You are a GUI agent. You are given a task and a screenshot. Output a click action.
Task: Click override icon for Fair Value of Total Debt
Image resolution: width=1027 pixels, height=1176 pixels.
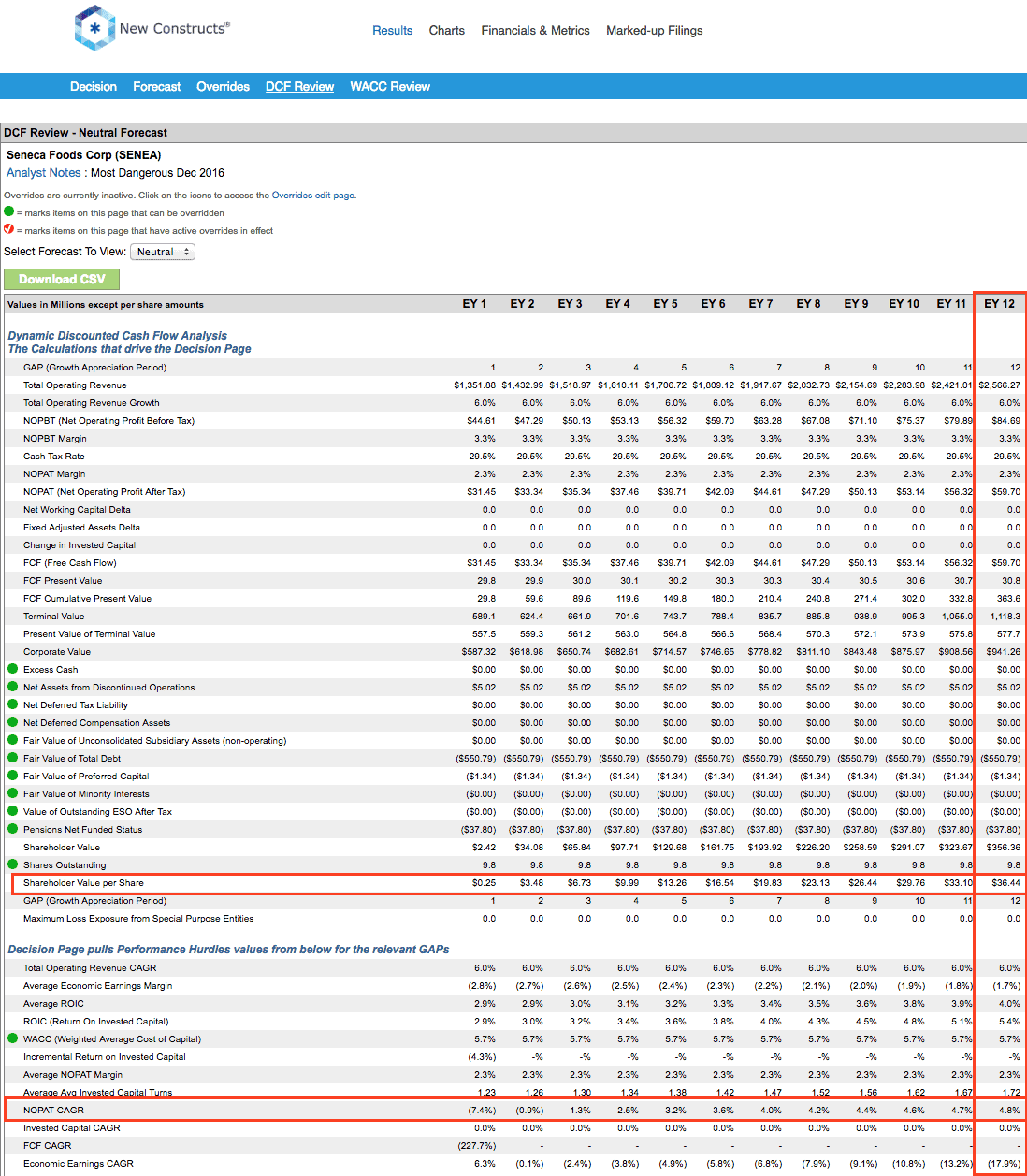pos(13,758)
